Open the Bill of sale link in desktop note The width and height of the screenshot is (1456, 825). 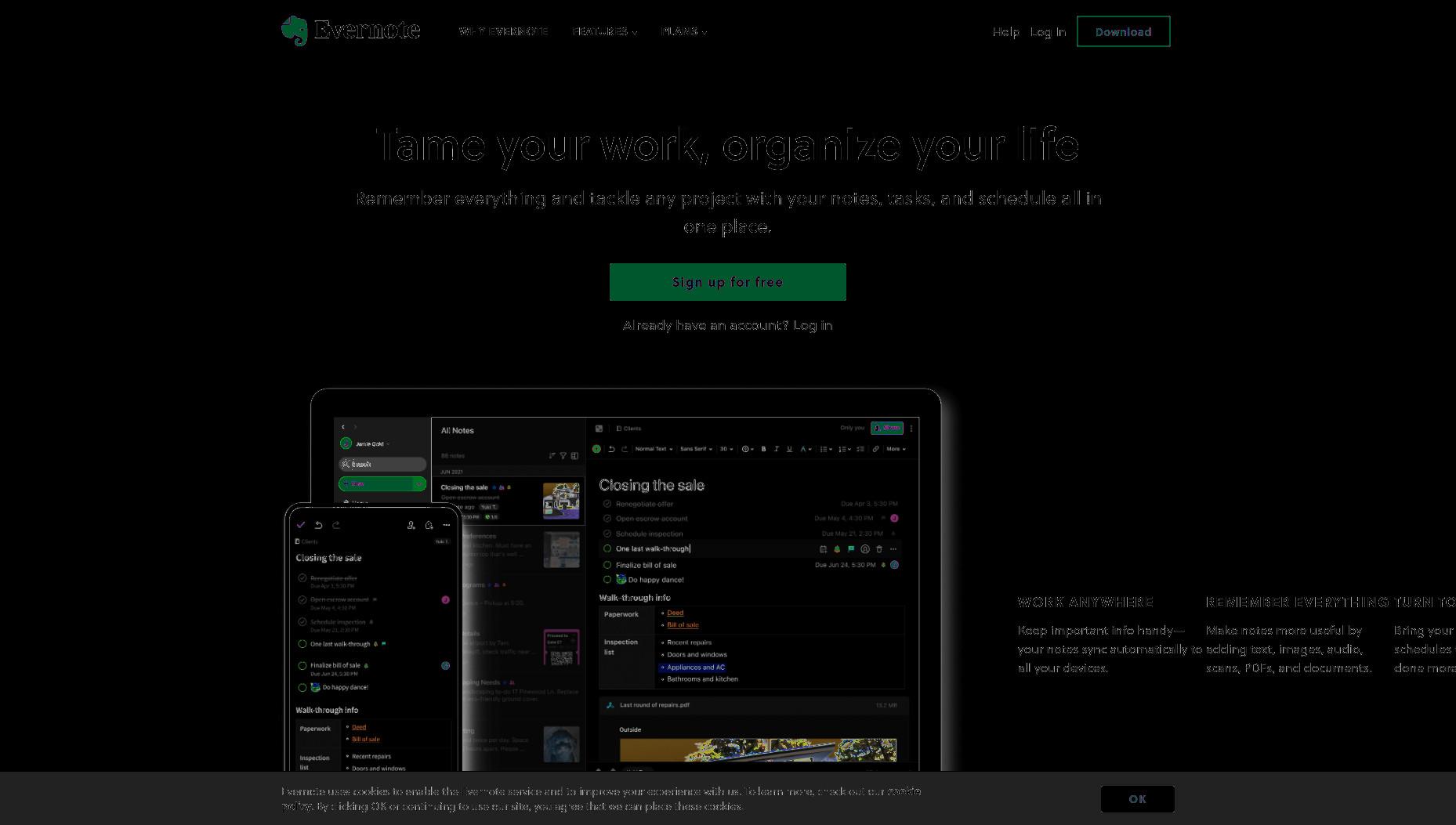pyautogui.click(x=683, y=625)
